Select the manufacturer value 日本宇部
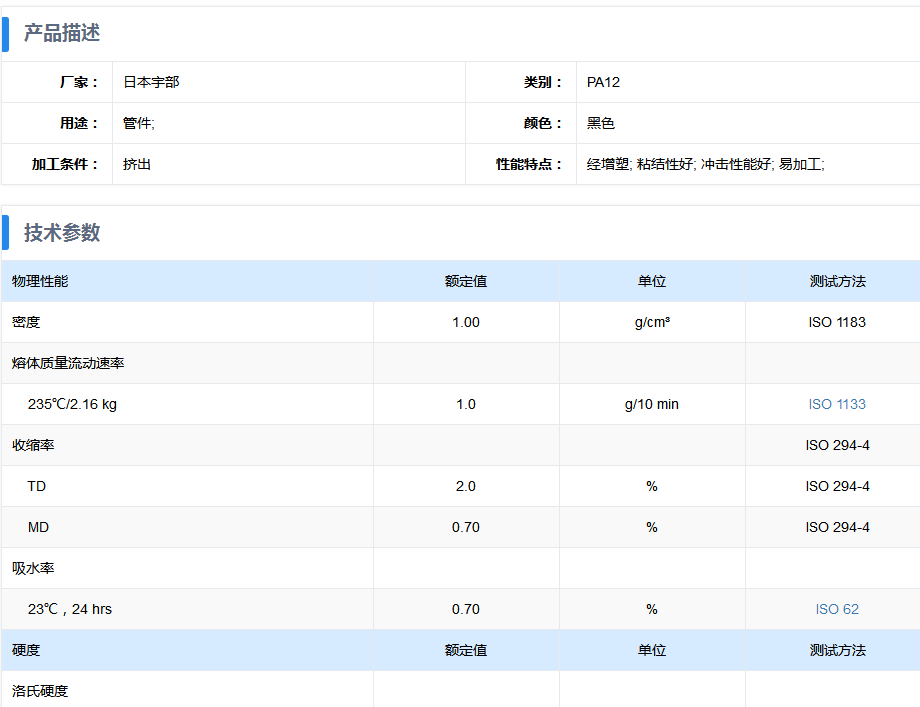 click(x=151, y=82)
